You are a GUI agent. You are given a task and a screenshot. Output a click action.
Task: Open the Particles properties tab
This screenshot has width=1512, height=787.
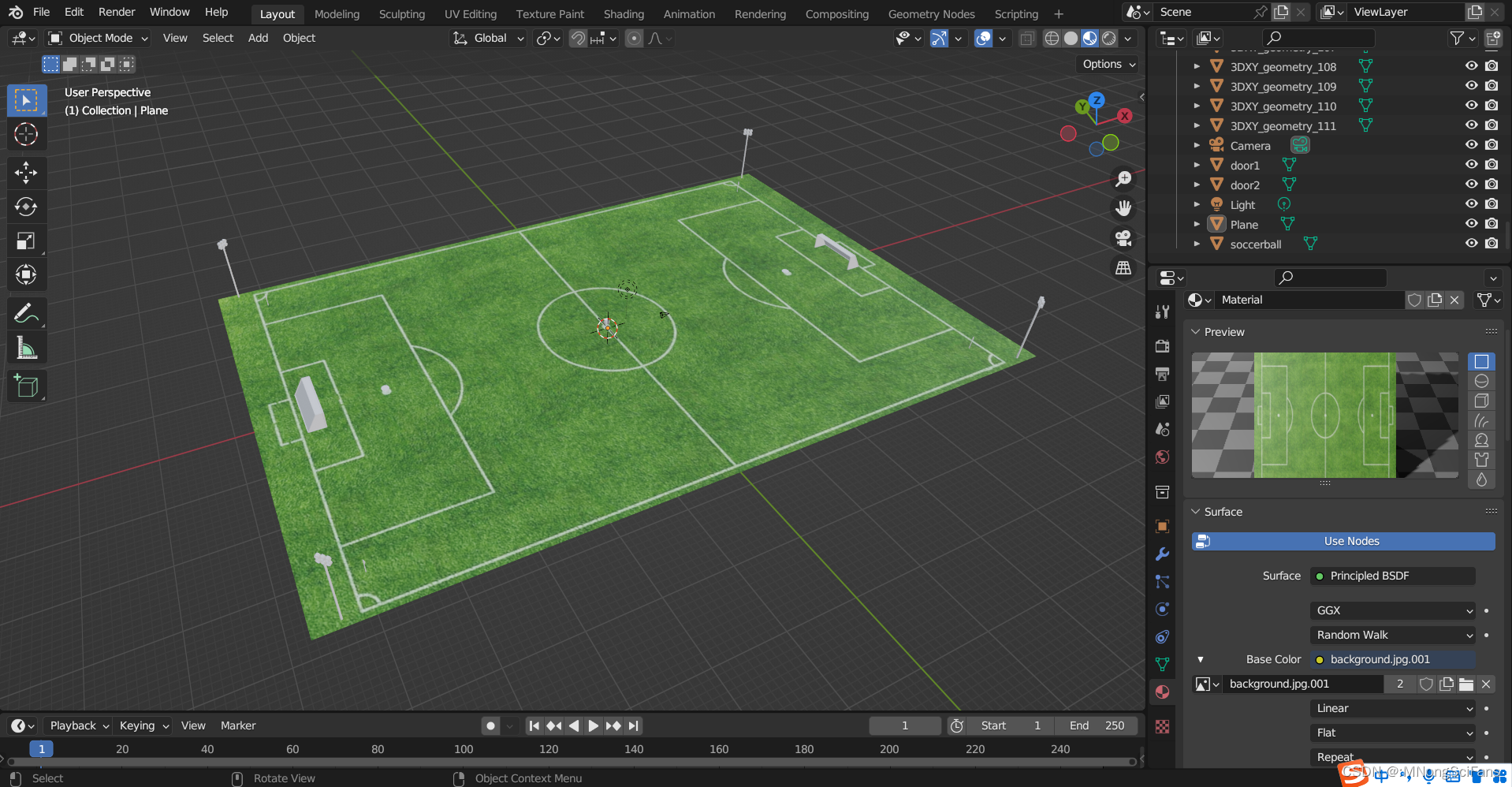click(1162, 581)
